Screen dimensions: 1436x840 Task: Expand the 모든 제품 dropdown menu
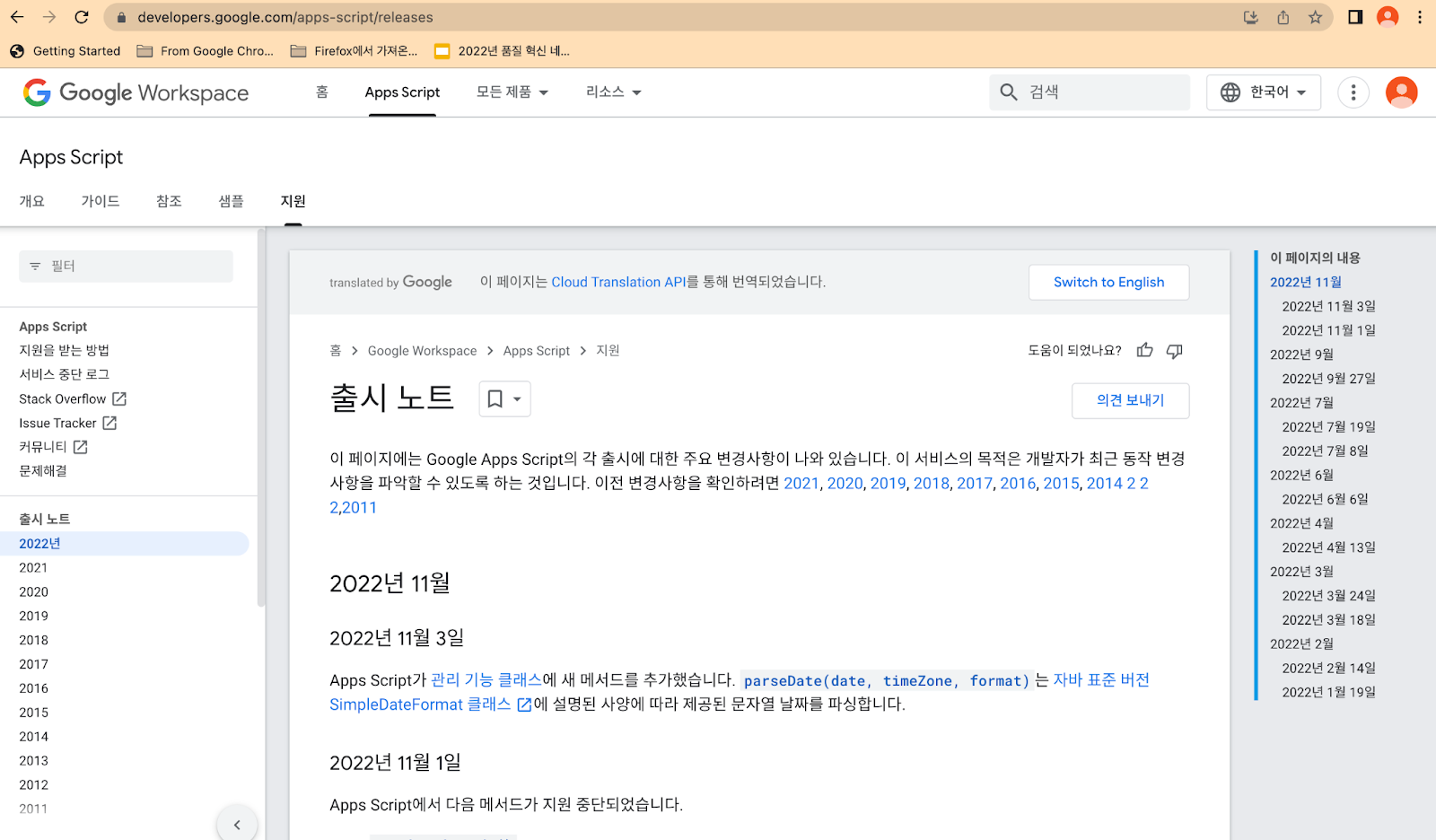512,92
